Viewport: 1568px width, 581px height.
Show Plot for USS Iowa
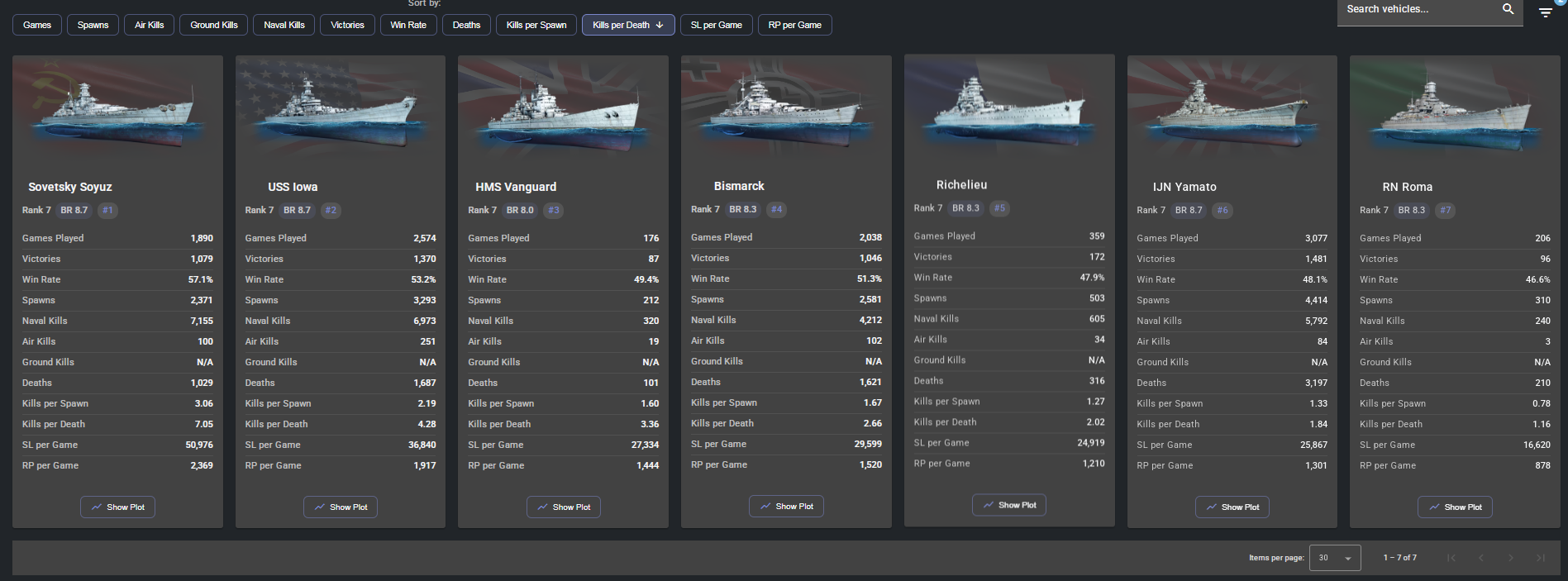pyautogui.click(x=341, y=507)
